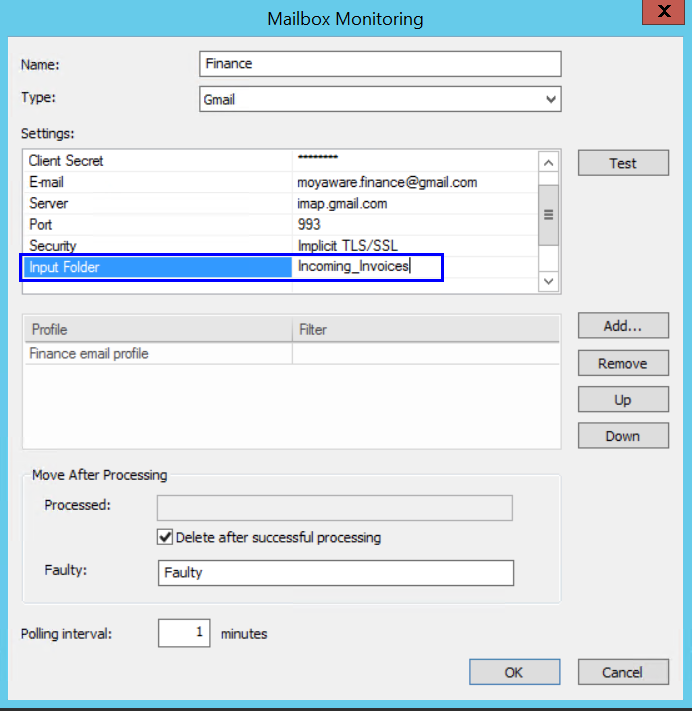This screenshot has height=711, width=692.
Task: Click the Name field containing Finance
Action: [380, 64]
